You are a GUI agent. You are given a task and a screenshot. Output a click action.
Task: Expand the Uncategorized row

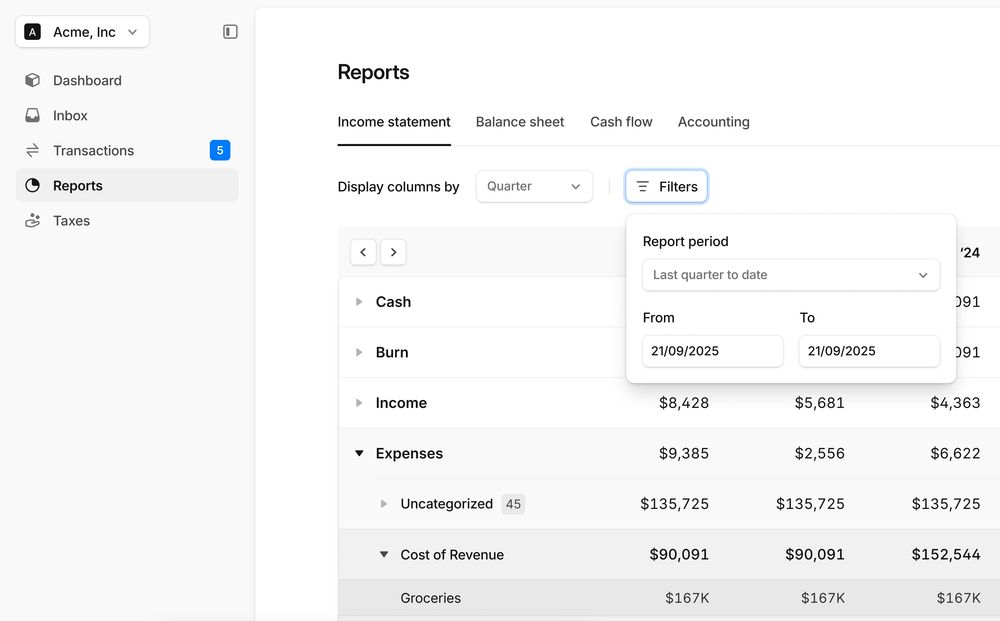pyautogui.click(x=383, y=504)
